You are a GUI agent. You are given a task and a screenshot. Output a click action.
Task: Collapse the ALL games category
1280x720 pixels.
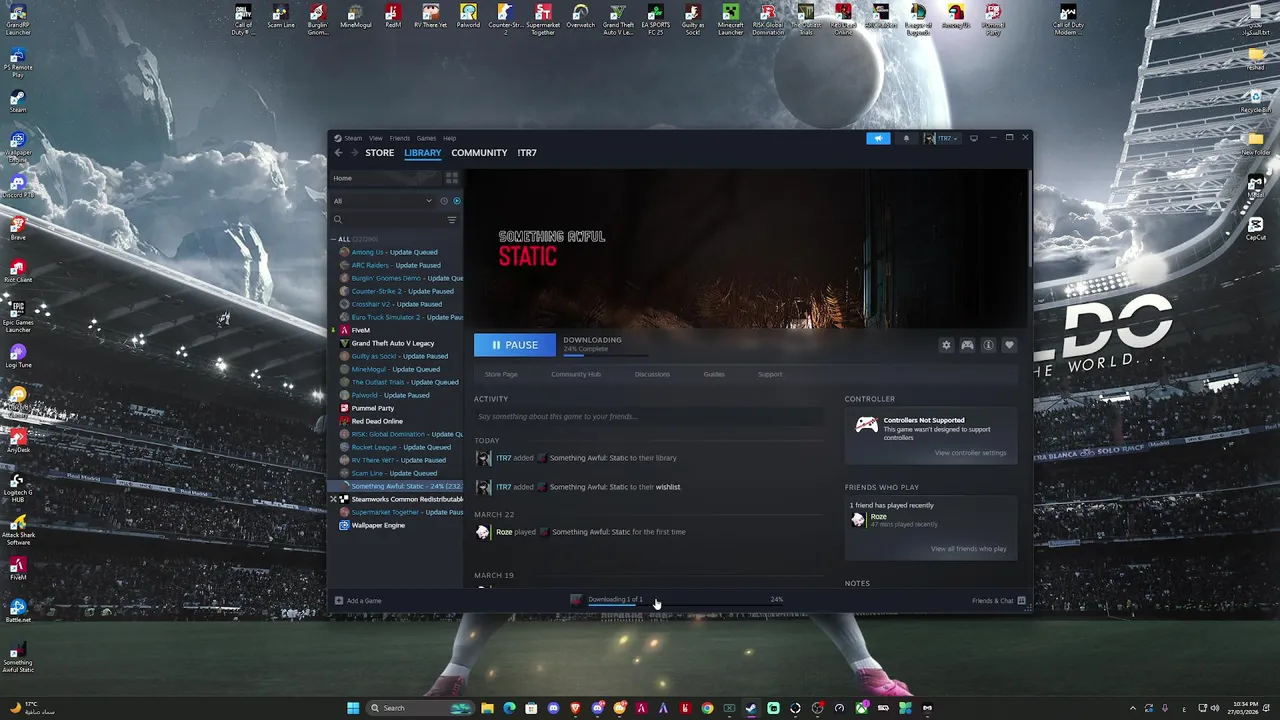click(334, 239)
